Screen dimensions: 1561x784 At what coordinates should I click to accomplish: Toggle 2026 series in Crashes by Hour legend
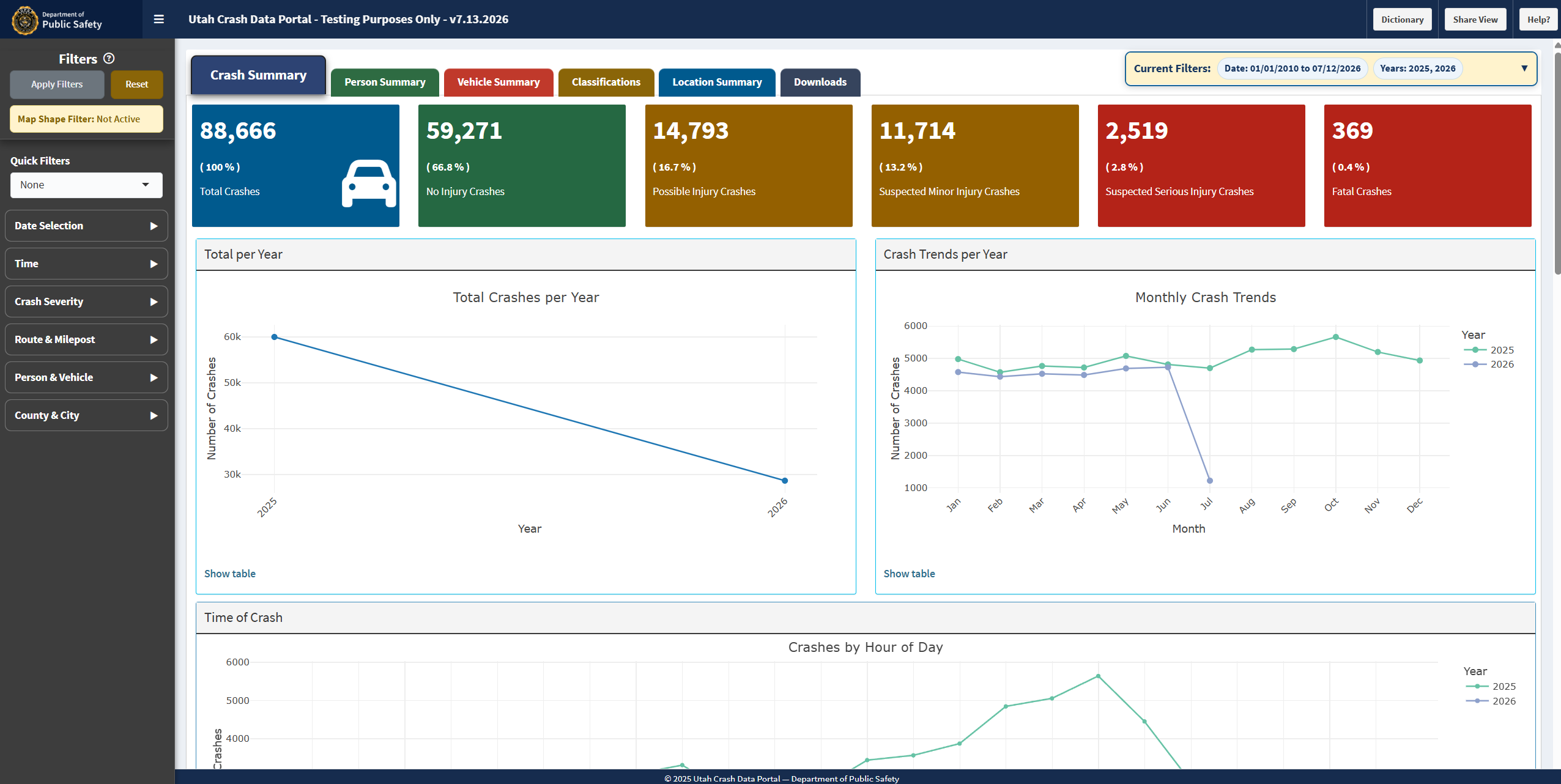[1491, 701]
